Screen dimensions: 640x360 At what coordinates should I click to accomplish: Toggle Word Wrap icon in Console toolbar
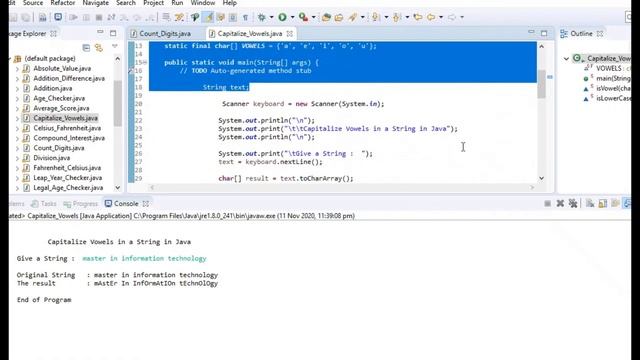pyautogui.click(x=615, y=203)
